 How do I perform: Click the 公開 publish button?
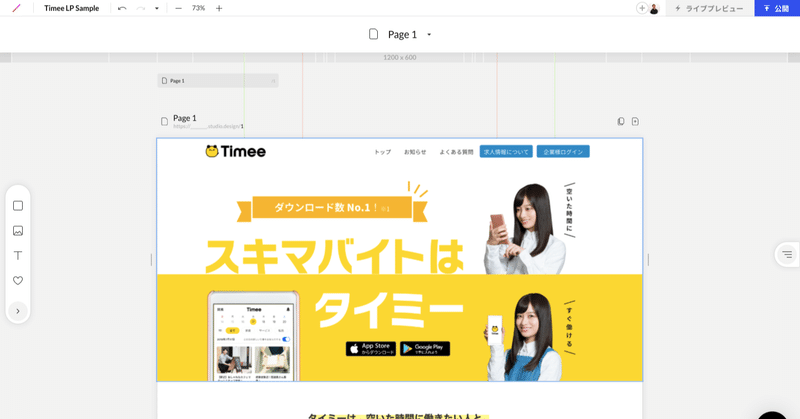point(777,8)
